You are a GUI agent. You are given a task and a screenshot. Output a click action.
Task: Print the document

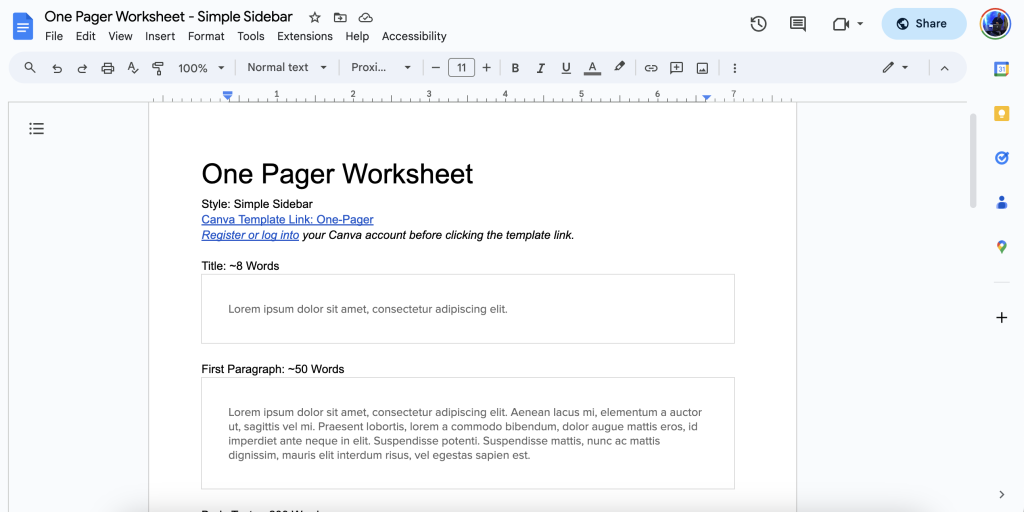pos(108,68)
